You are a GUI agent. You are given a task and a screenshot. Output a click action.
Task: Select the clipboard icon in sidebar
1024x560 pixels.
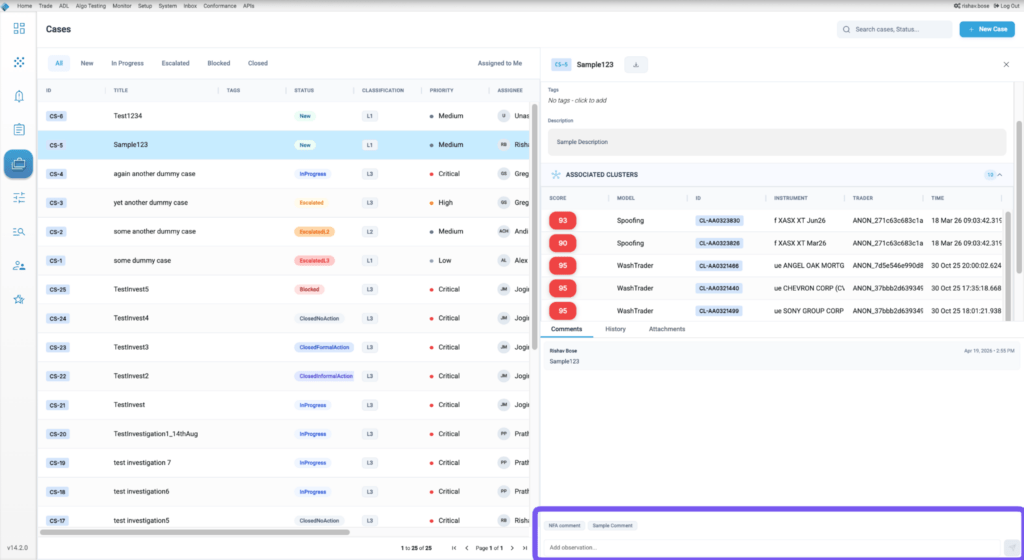[x=19, y=129]
